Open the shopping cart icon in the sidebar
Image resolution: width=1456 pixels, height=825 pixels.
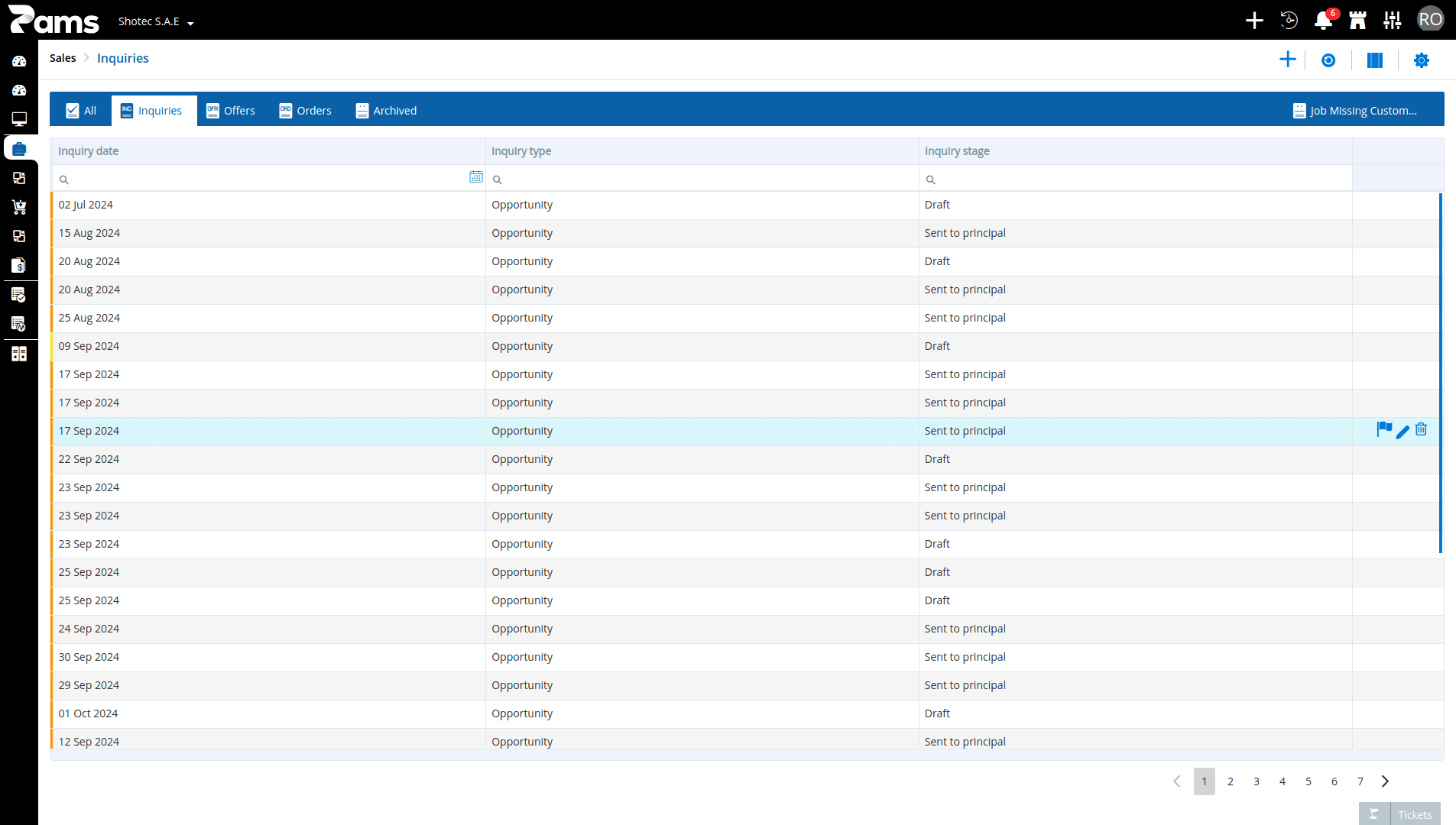(x=19, y=207)
